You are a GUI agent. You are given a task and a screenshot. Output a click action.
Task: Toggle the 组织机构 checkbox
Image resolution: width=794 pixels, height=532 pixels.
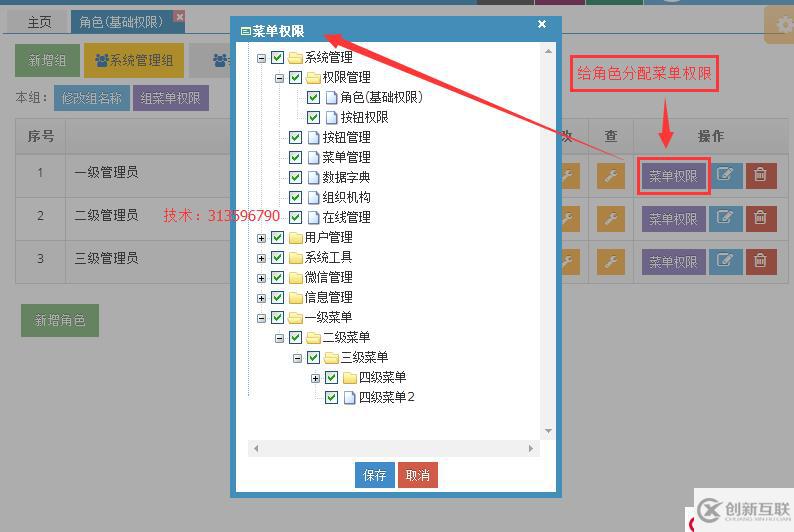(295, 198)
